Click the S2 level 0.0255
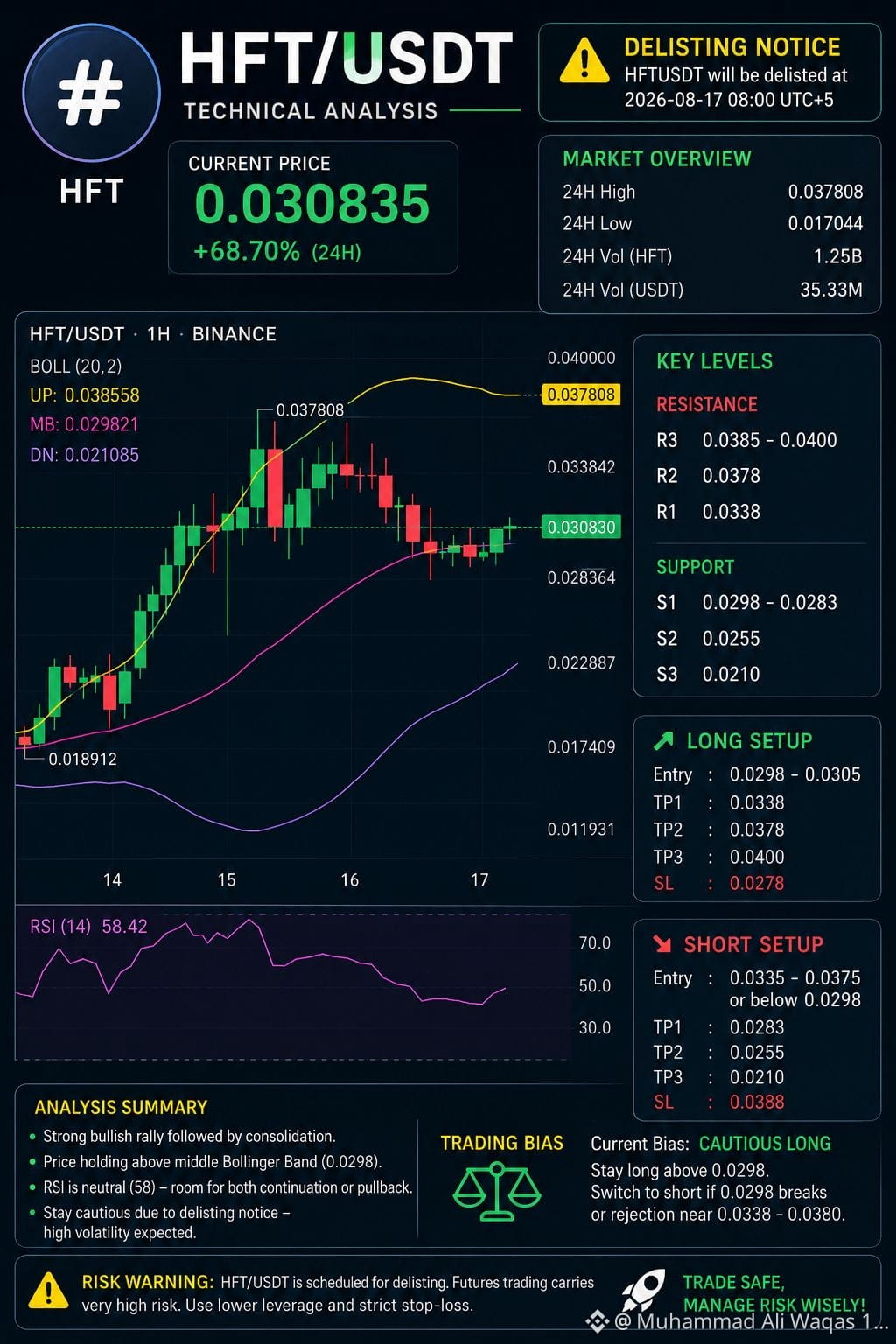Viewport: 896px width, 1344px height. coord(708,639)
